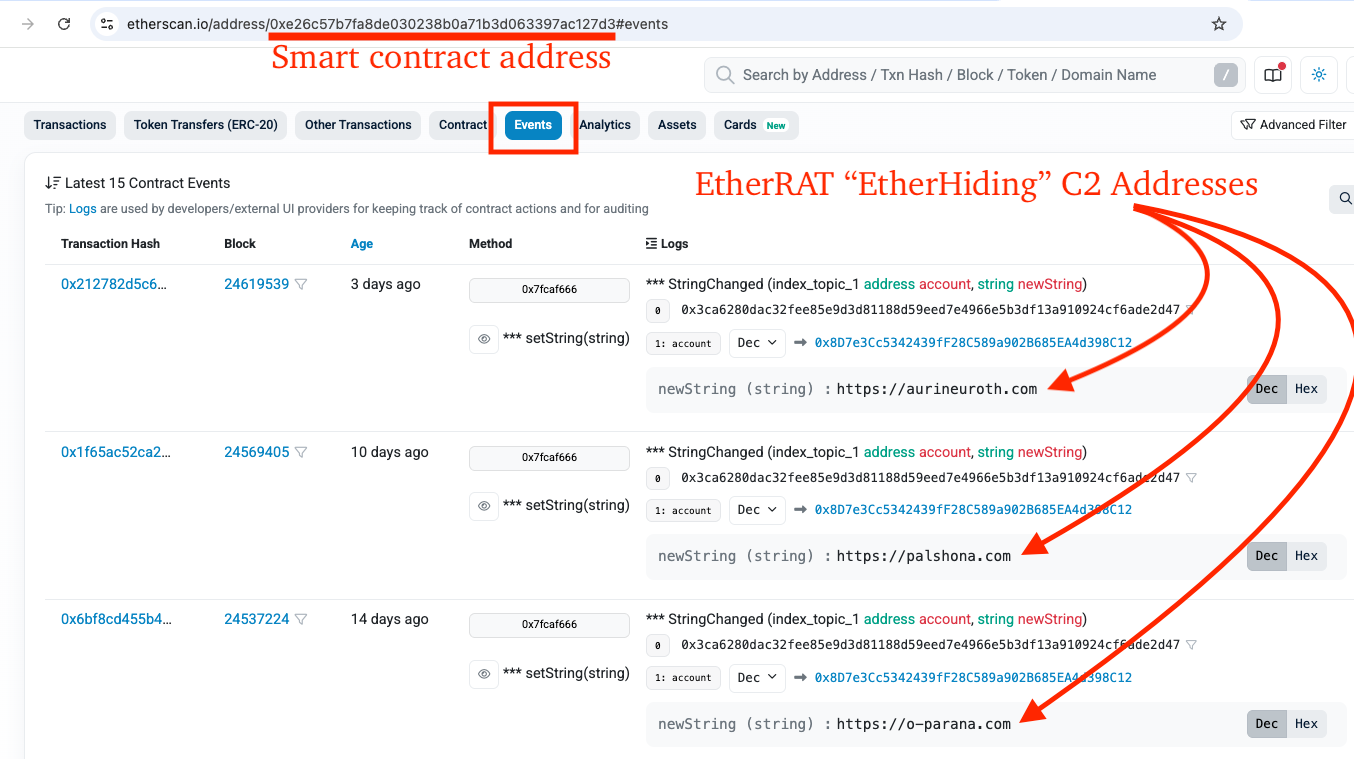The image size is (1354, 759).
Task: Open Etherscan's documentation book icon
Action: click(1272, 74)
